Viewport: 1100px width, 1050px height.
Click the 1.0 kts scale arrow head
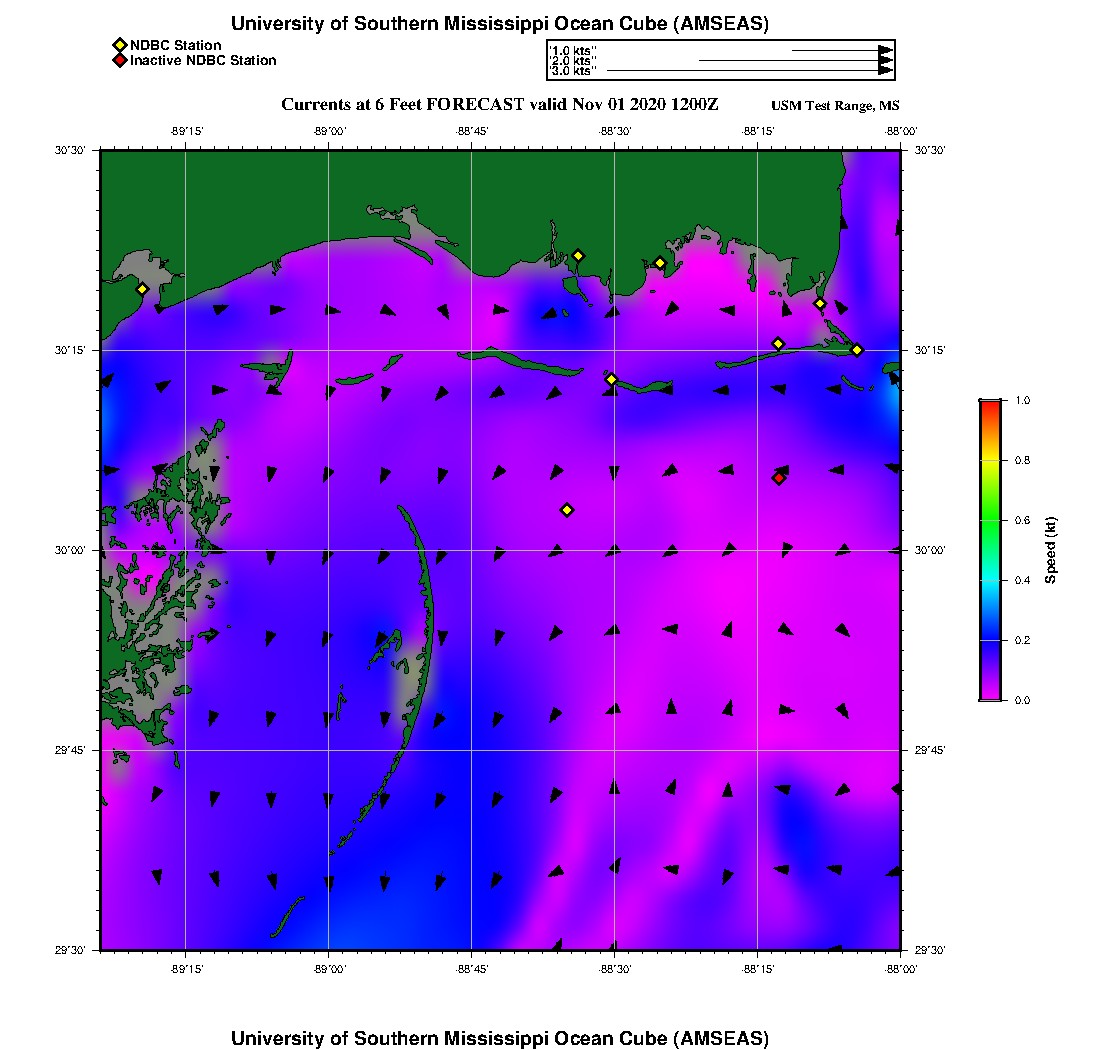(885, 51)
